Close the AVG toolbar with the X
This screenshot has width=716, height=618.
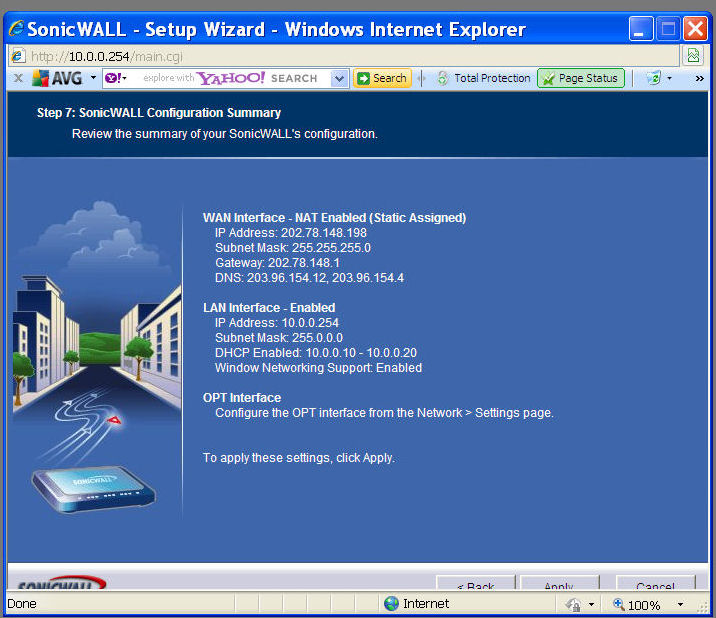[x=18, y=78]
